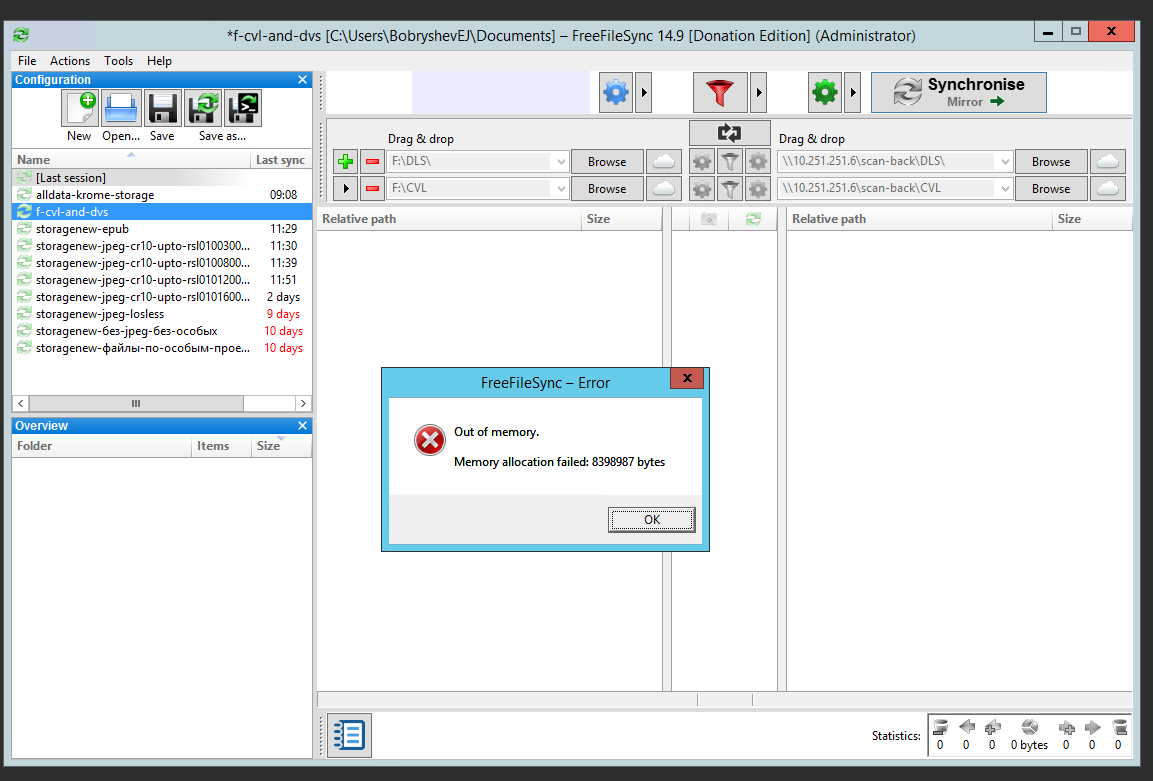This screenshot has height=781, width=1153.
Task: Open synchronisation settings green gear icon
Action: 825,93
